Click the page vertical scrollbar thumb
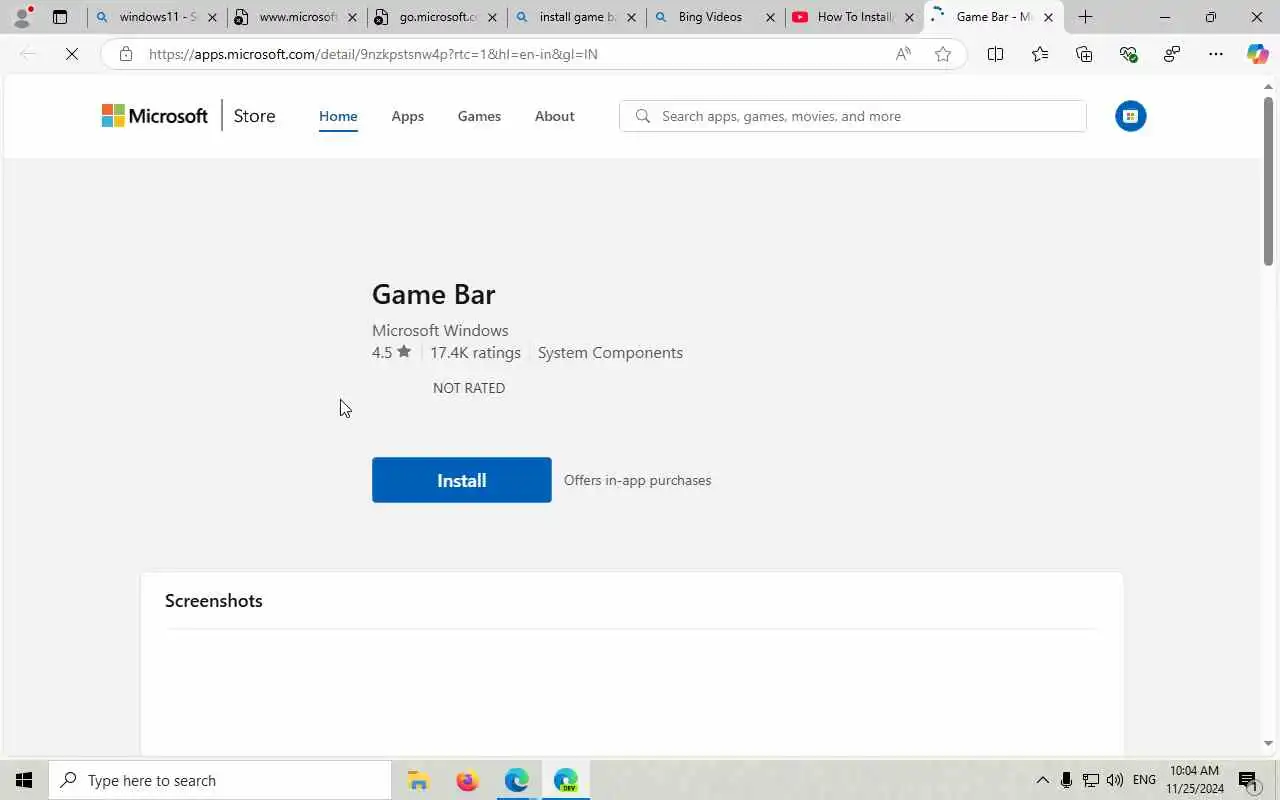1280x800 pixels. click(1268, 180)
